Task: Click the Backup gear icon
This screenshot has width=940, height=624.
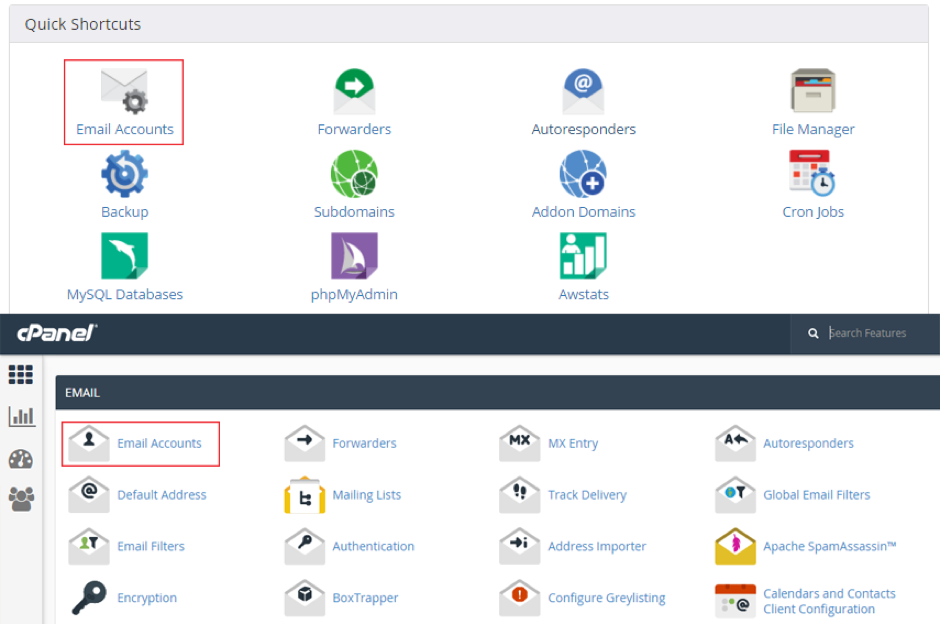Action: [x=124, y=174]
